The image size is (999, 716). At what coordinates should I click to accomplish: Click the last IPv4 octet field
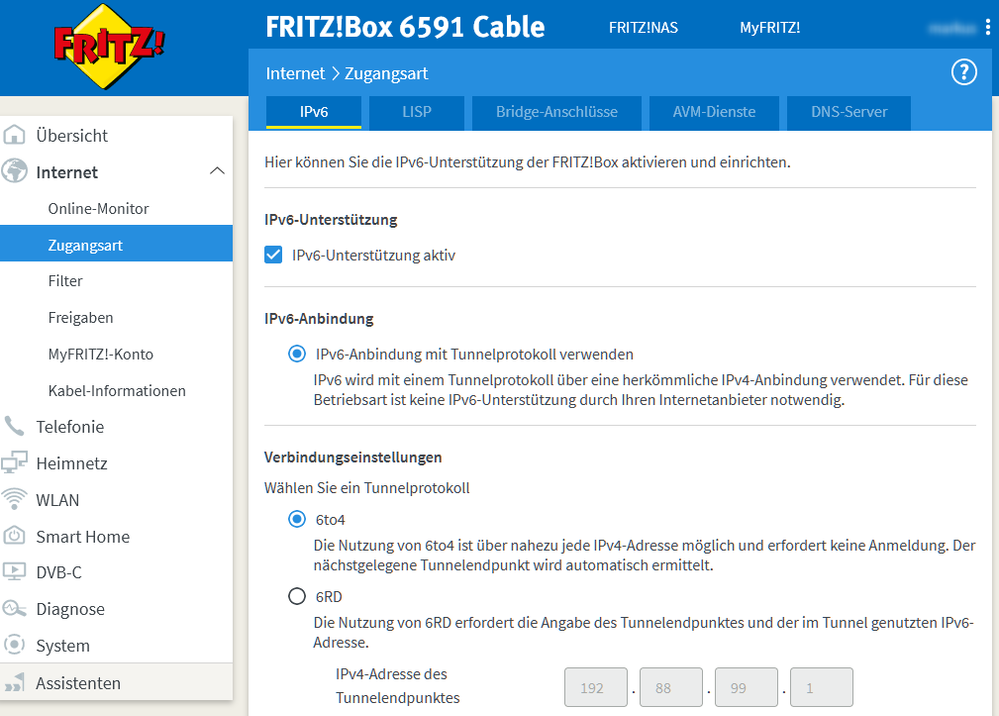pos(821,687)
